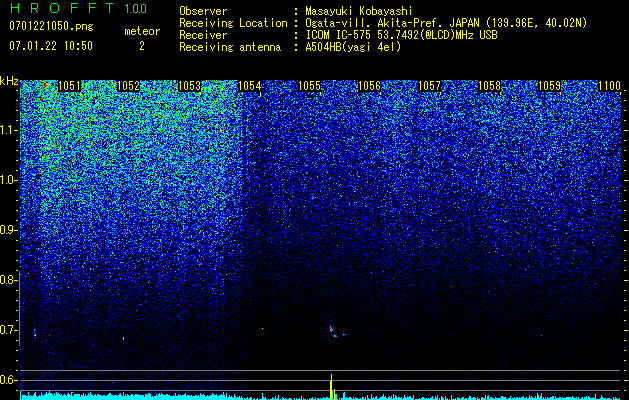
Task: Click the timestamp 07.01.22 10:50
Action: click(51, 46)
